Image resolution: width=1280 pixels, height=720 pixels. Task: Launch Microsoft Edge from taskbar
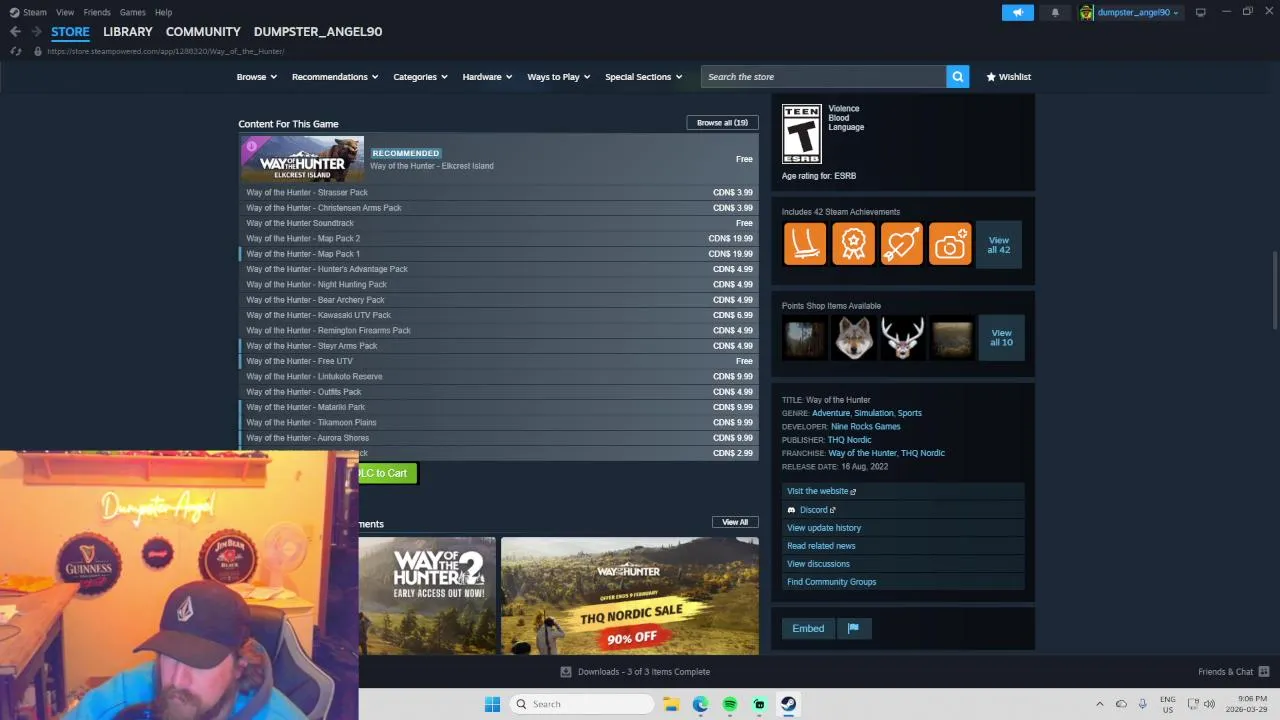click(700, 704)
